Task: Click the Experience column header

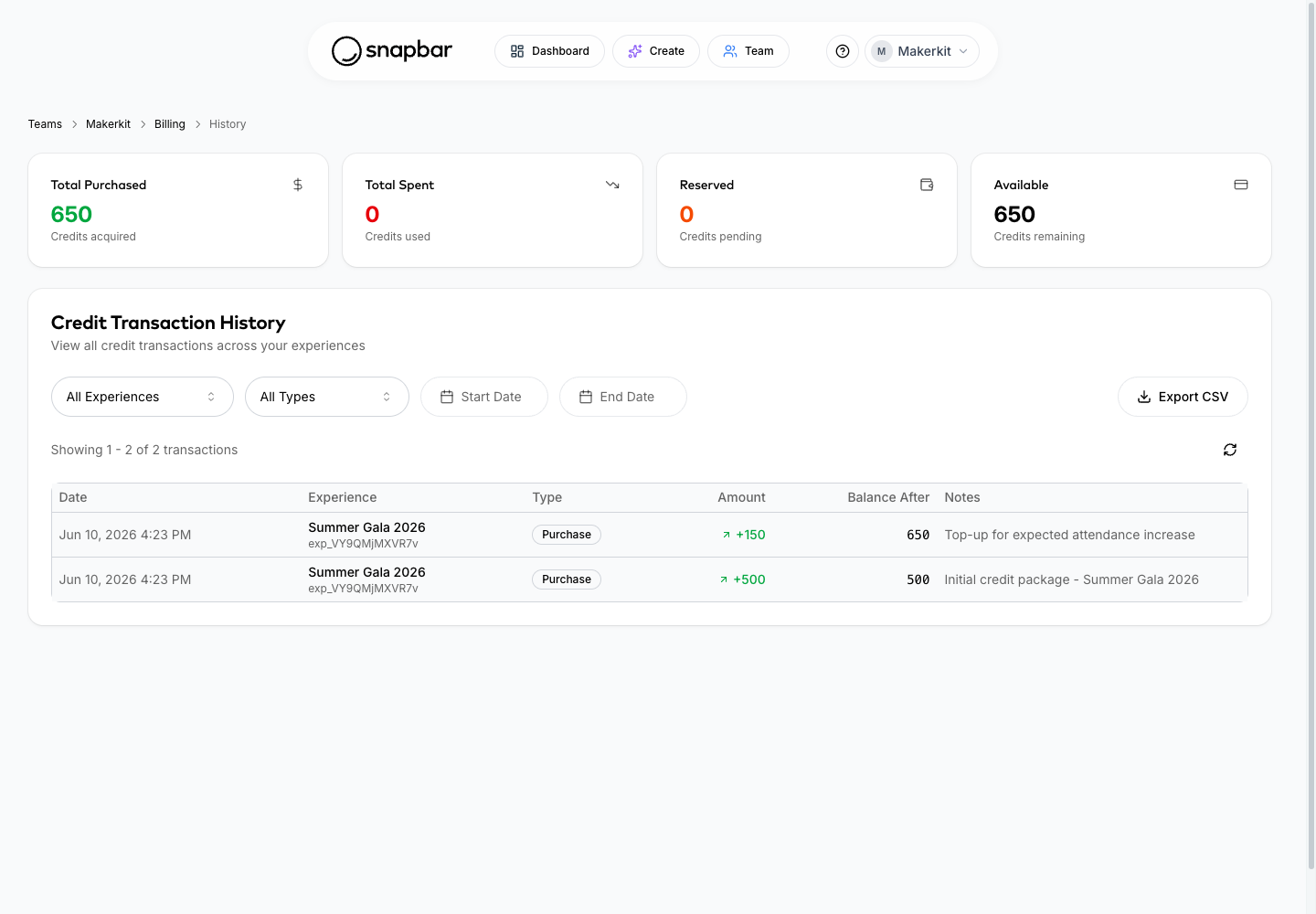Action: [343, 497]
